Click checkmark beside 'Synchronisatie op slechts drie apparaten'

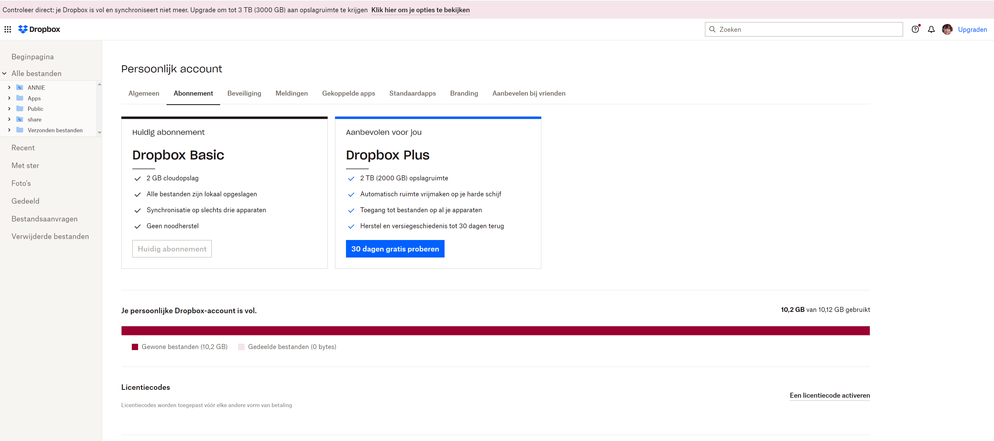(137, 210)
